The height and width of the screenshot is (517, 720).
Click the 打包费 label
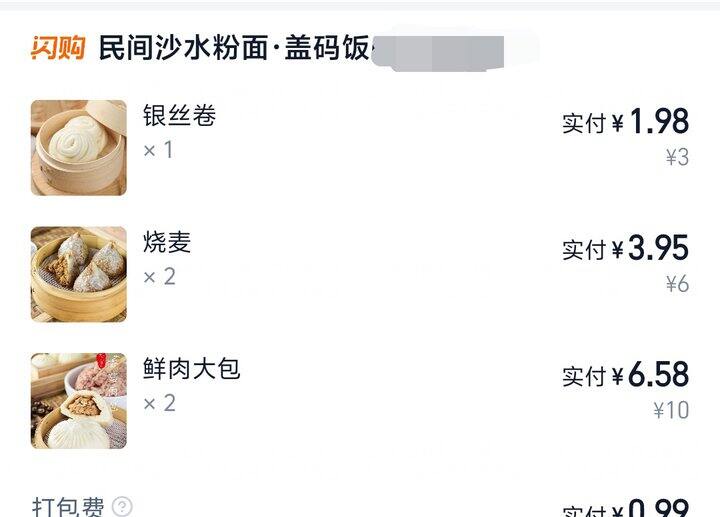pyautogui.click(x=68, y=507)
